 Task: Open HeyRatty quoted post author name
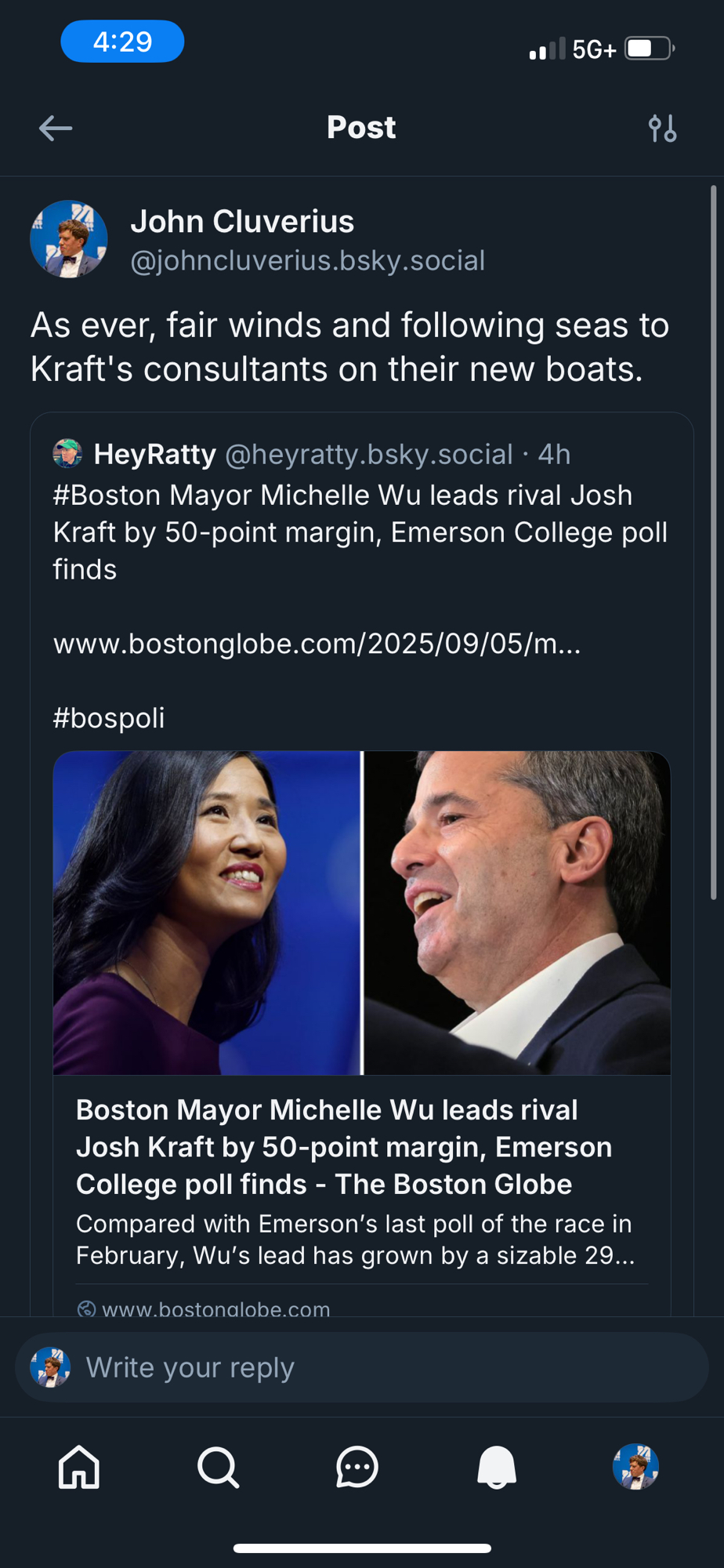click(x=154, y=454)
